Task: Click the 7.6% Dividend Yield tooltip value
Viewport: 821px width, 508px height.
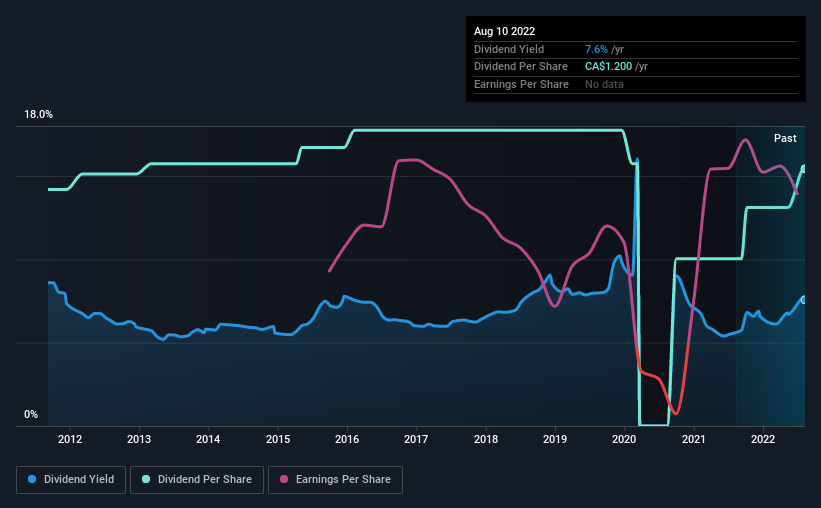Action: click(596, 49)
